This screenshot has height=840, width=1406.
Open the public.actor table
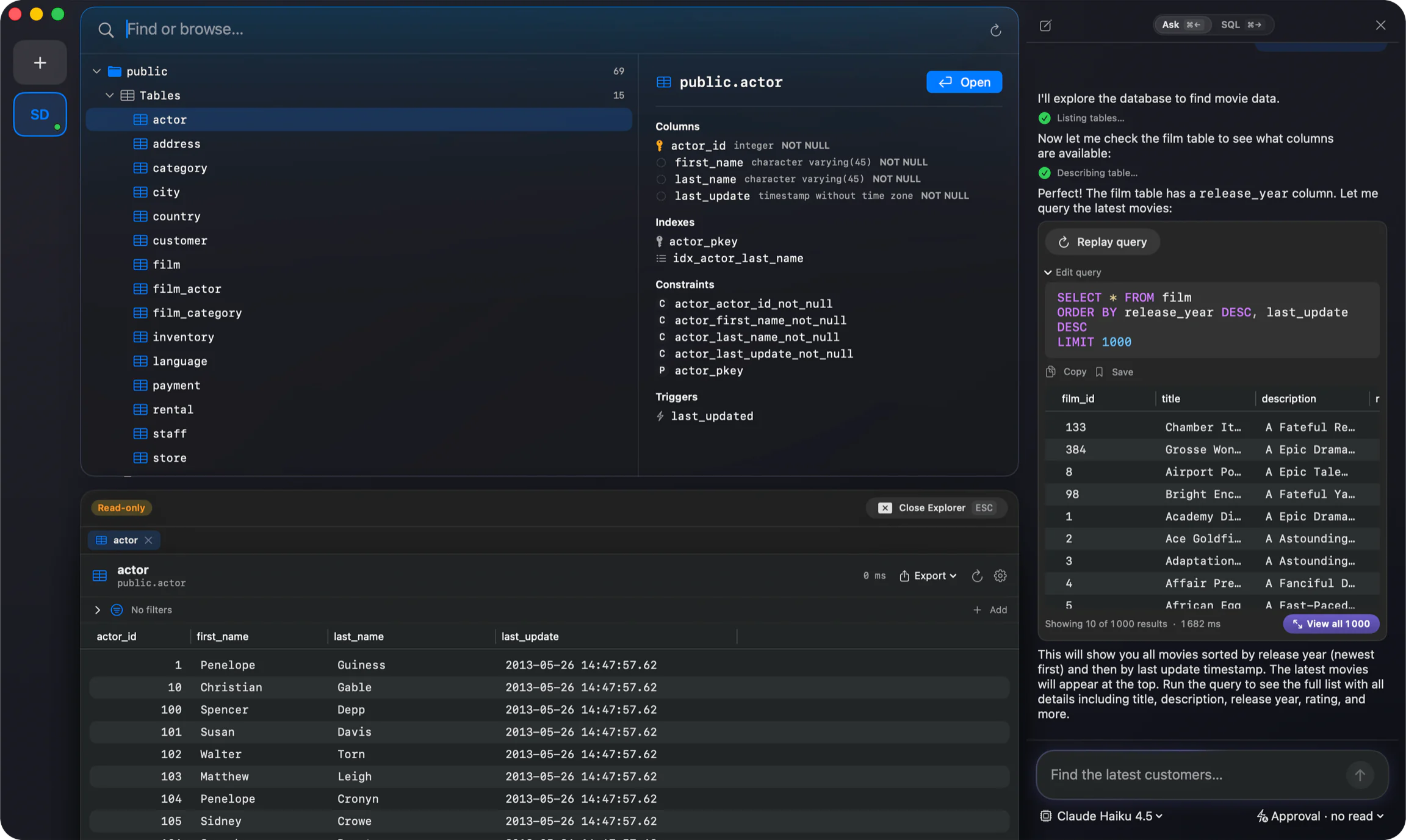pos(964,82)
